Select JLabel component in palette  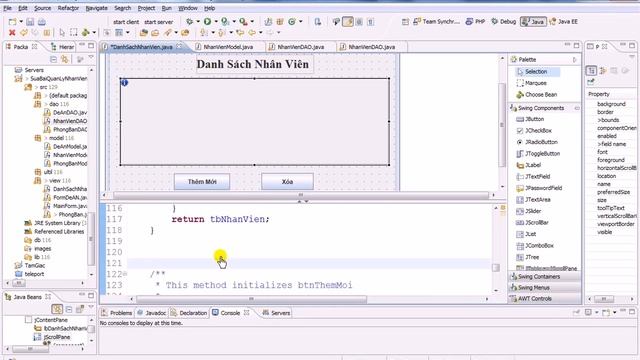tap(529, 165)
